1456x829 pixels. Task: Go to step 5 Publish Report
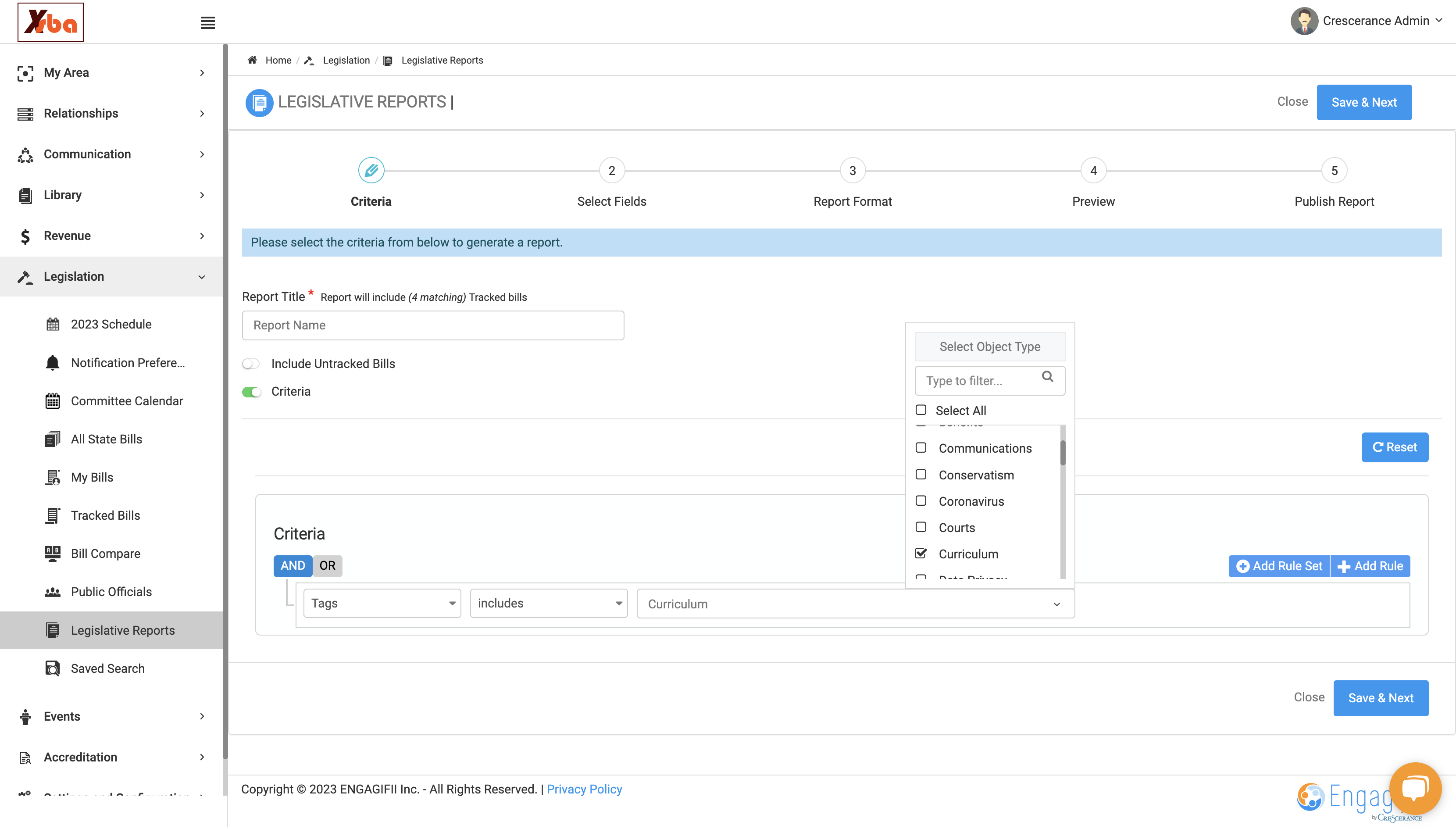(x=1334, y=170)
